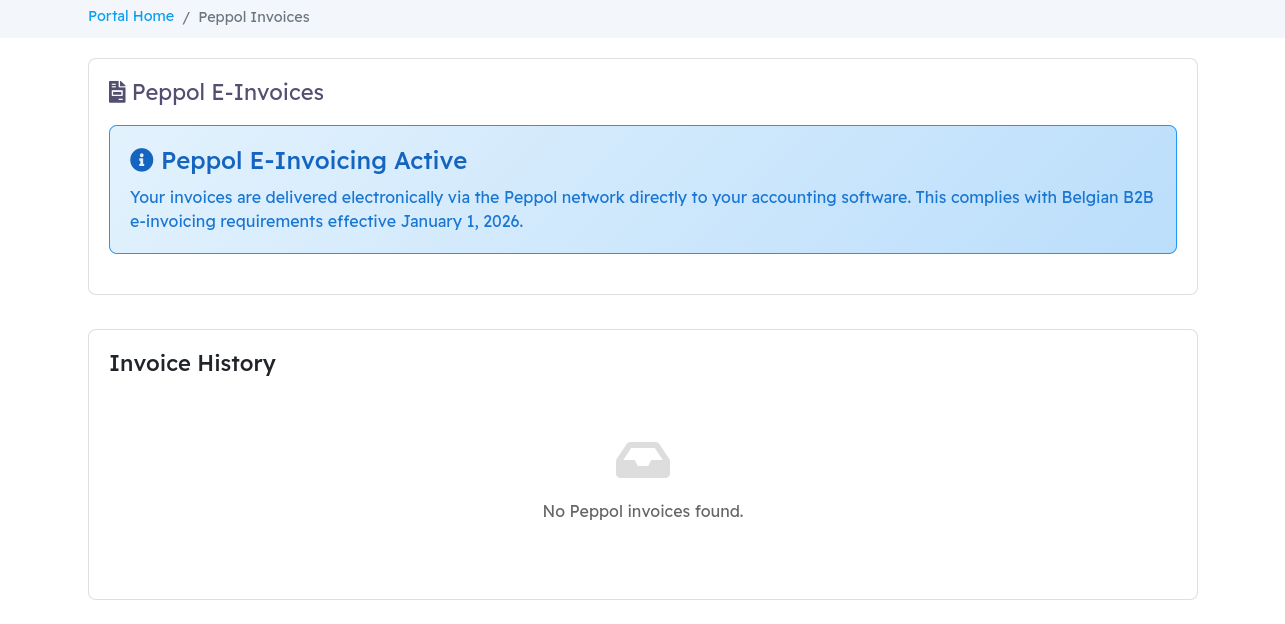Click the Peppol E-Invoicing Active title

click(x=313, y=160)
